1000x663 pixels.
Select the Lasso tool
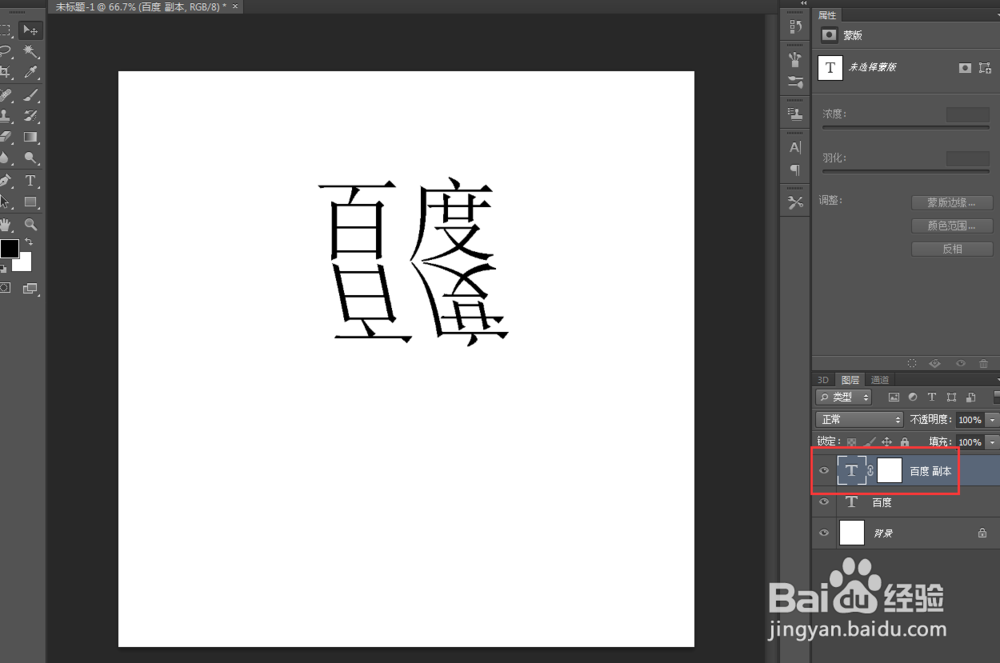click(x=5, y=51)
